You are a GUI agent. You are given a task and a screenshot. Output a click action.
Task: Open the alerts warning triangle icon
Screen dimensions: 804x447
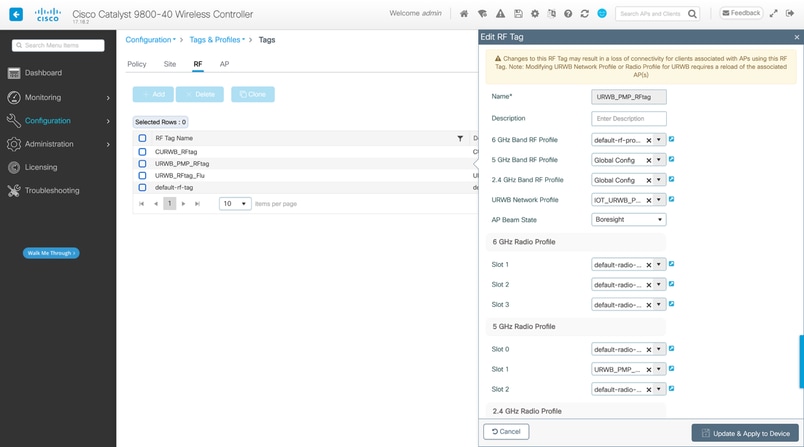click(x=500, y=14)
